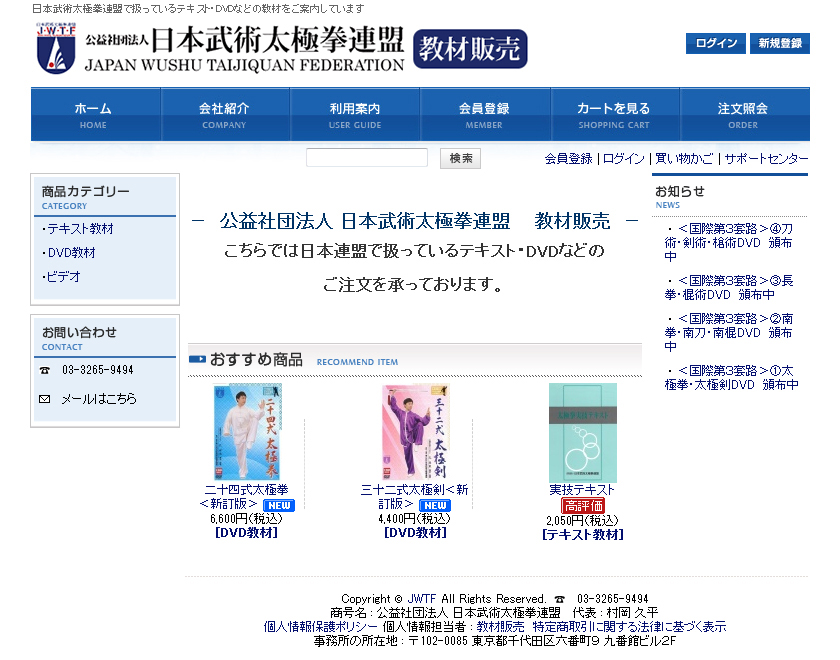Click the ログイン link below navigation
This screenshot has height=660, width=840.
pos(624,159)
